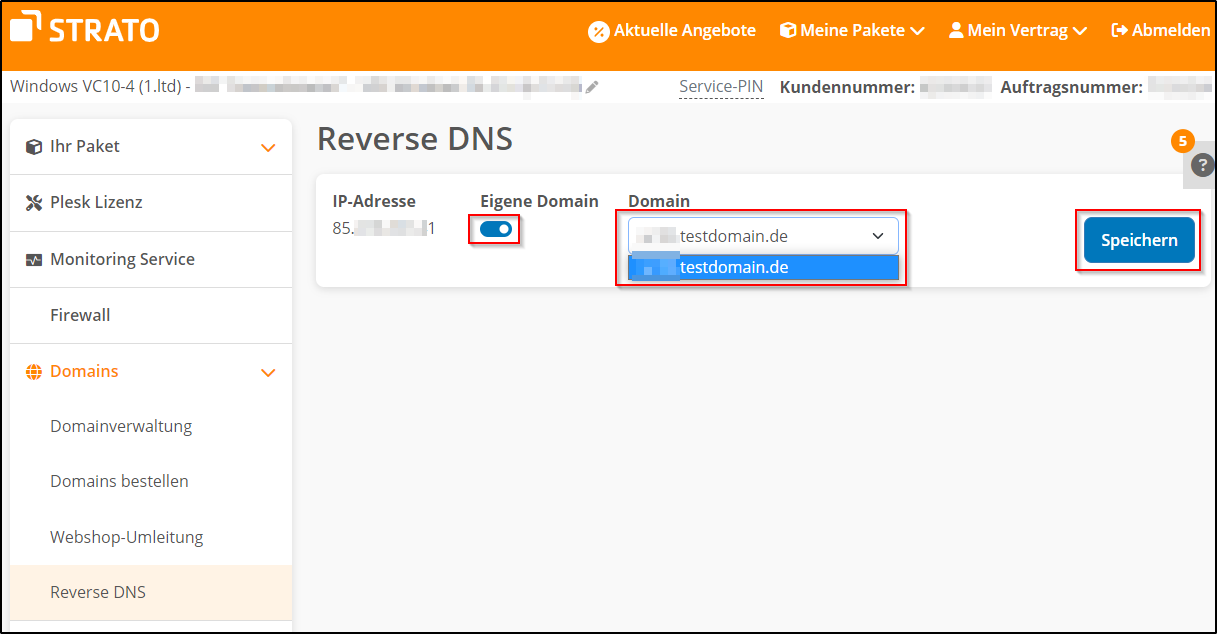Click the orange notification badge showing 5
The image size is (1217, 634).
[x=1182, y=141]
